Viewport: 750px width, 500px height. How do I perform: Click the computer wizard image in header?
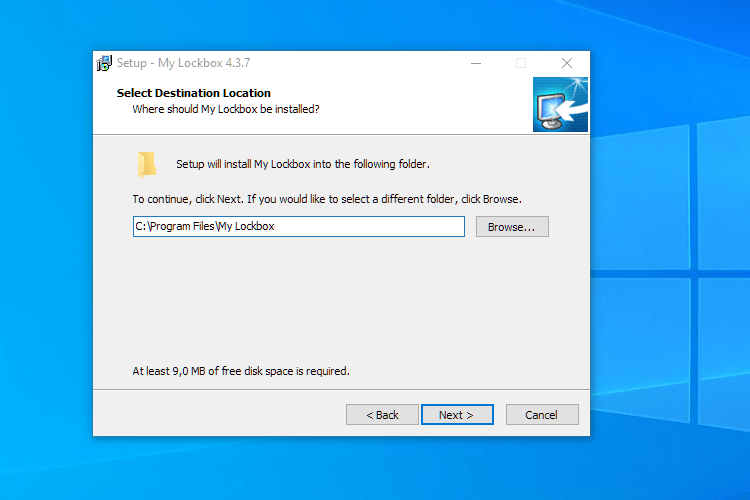(560, 104)
